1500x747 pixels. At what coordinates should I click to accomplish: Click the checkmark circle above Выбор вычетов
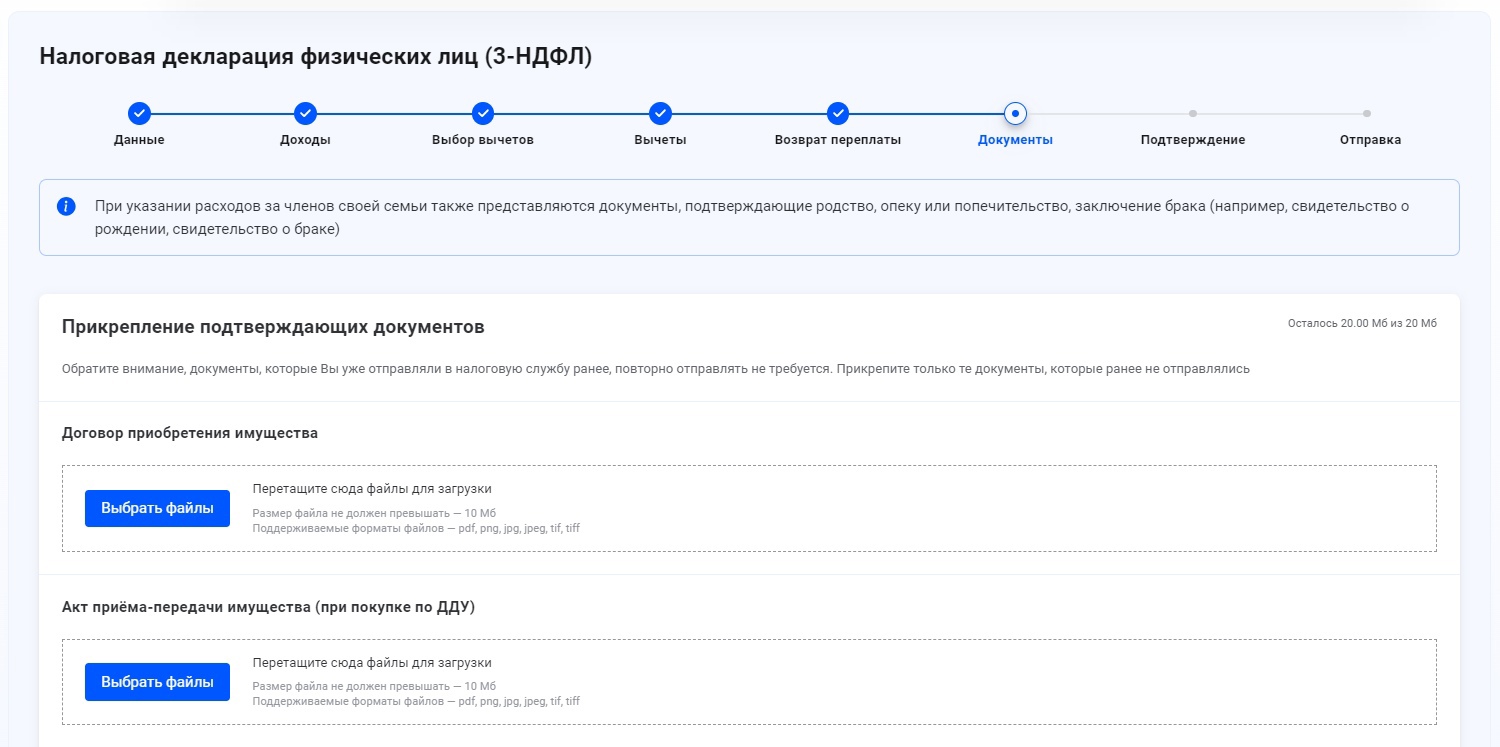(x=483, y=113)
